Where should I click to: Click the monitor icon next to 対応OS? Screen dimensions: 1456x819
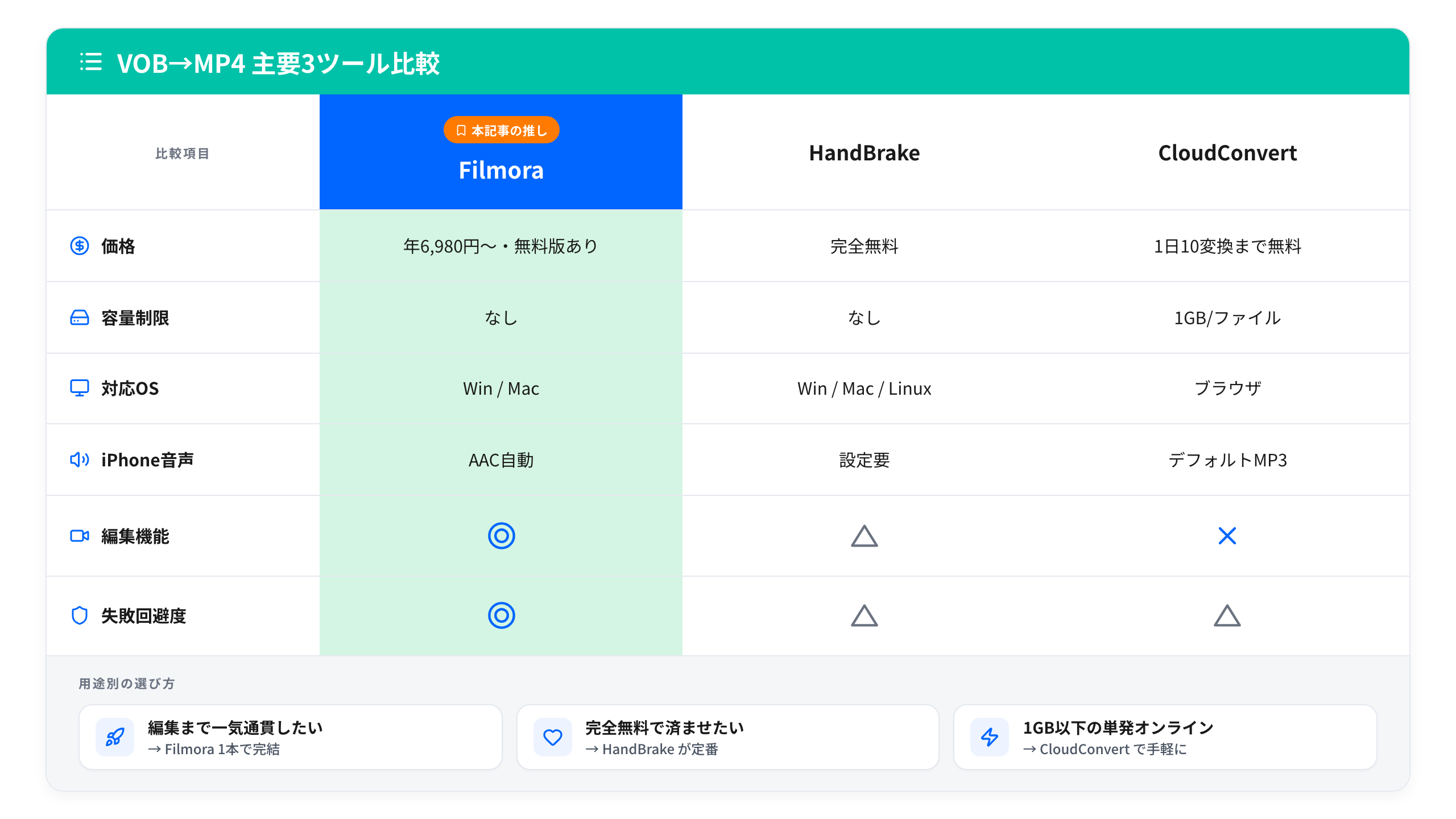[80, 388]
